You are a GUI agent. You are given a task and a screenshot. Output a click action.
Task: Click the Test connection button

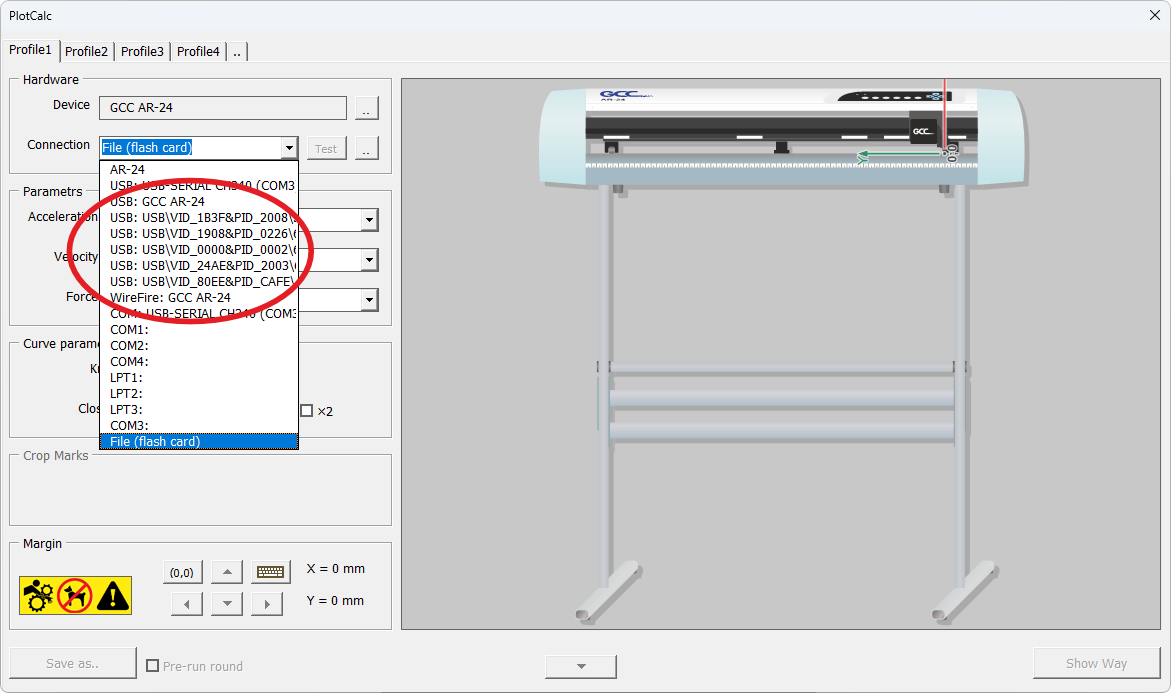326,149
